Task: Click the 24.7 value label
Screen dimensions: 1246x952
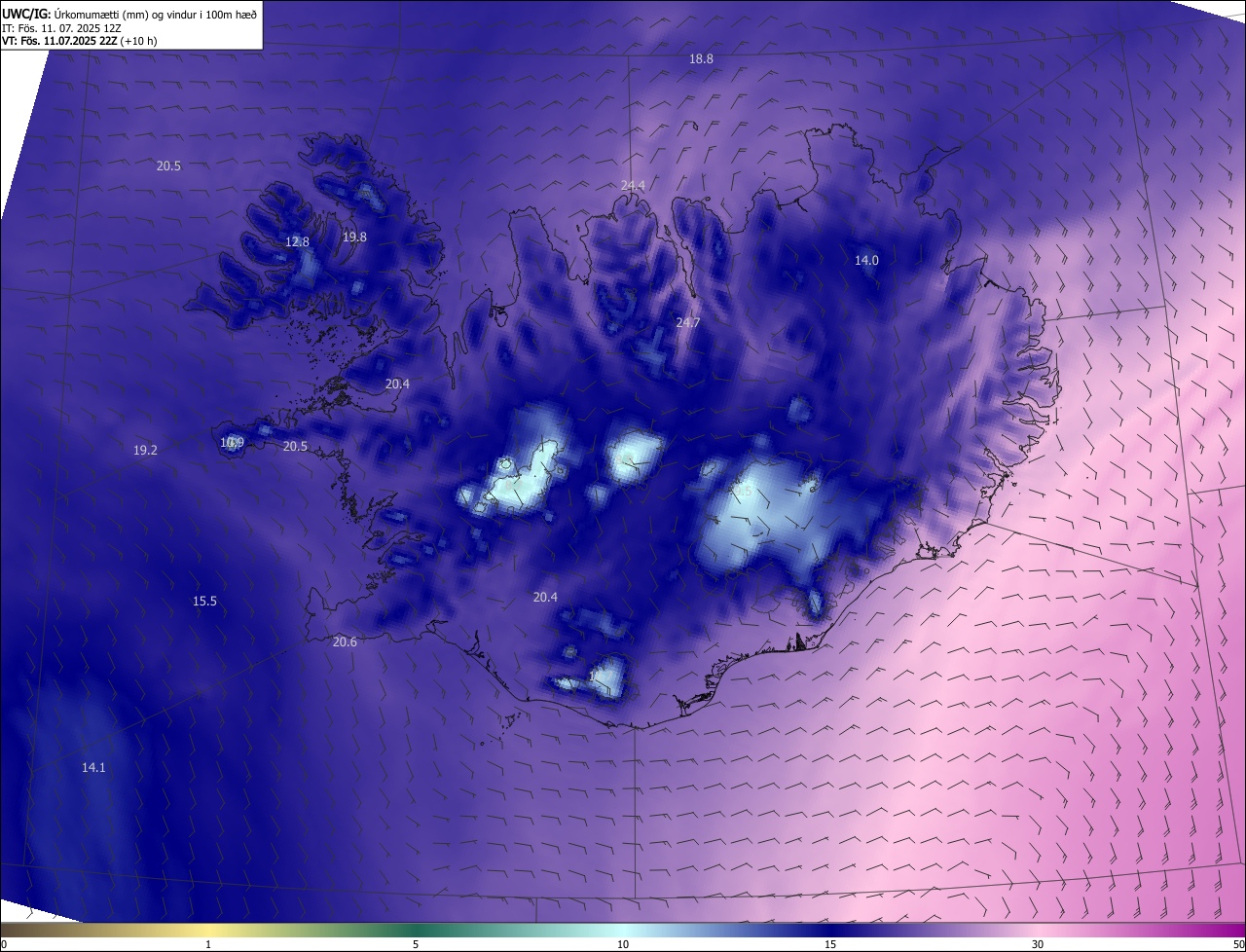Action: point(688,322)
